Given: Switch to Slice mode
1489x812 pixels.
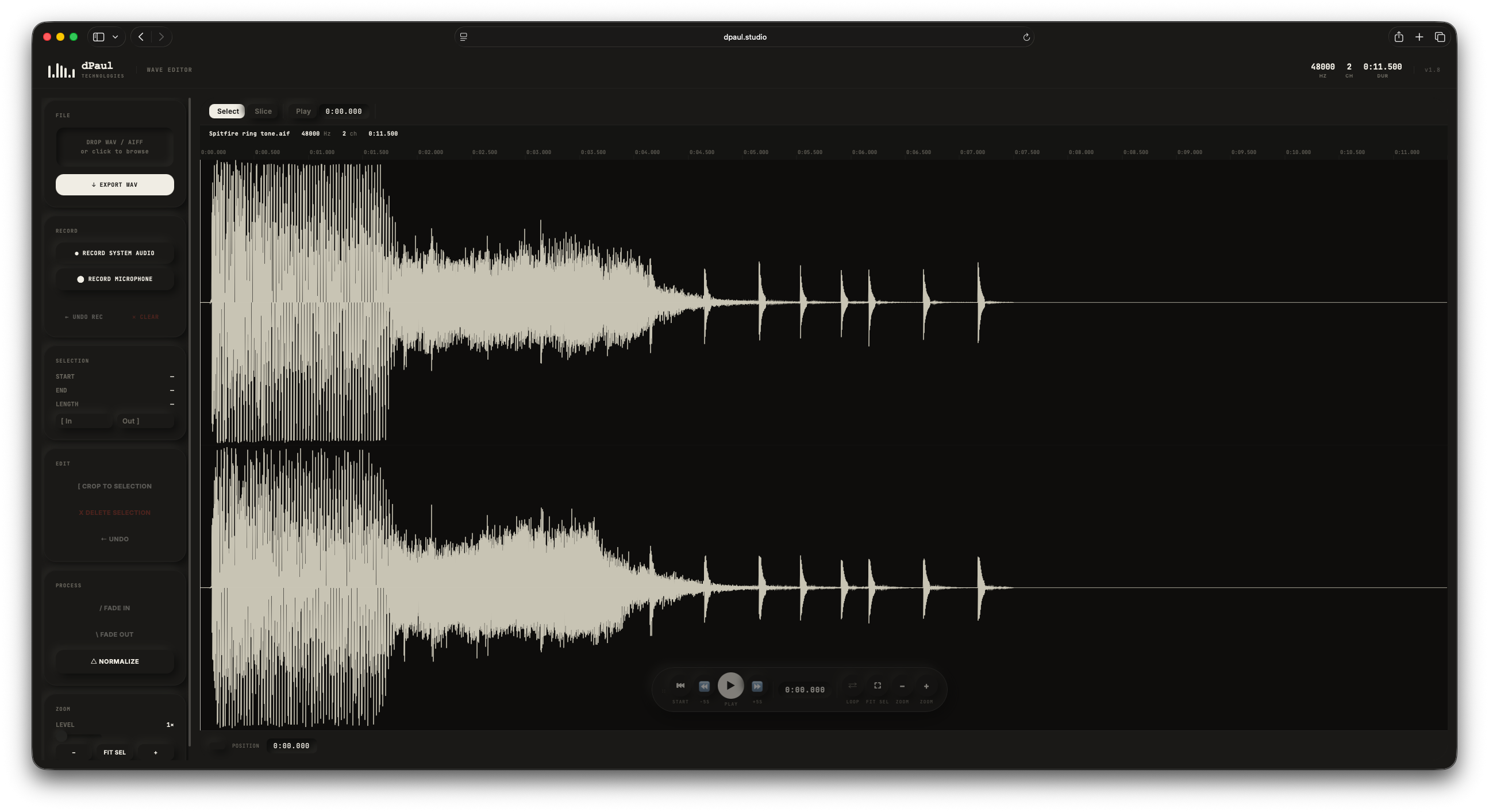Looking at the screenshot, I should click(263, 111).
